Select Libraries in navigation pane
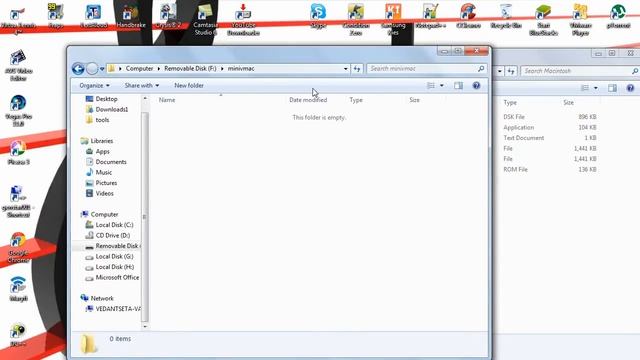640x360 pixels. click(97, 141)
